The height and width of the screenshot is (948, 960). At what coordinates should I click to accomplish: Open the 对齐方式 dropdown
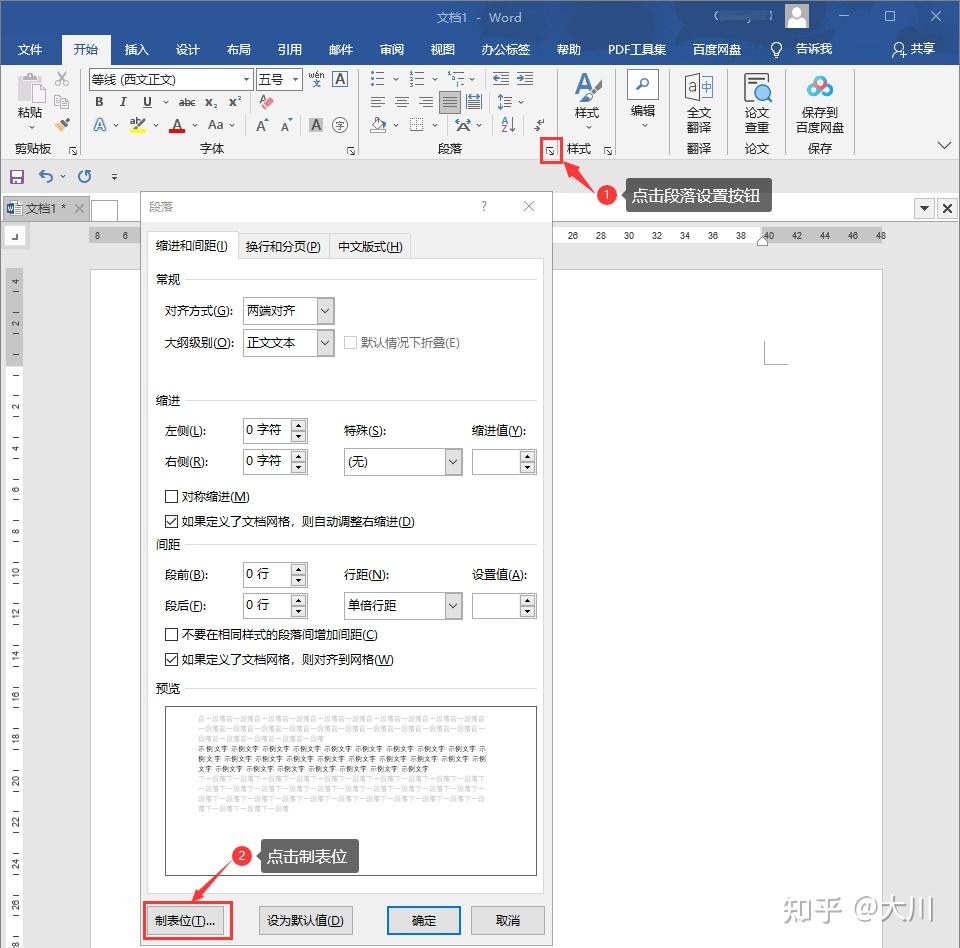[x=289, y=310]
